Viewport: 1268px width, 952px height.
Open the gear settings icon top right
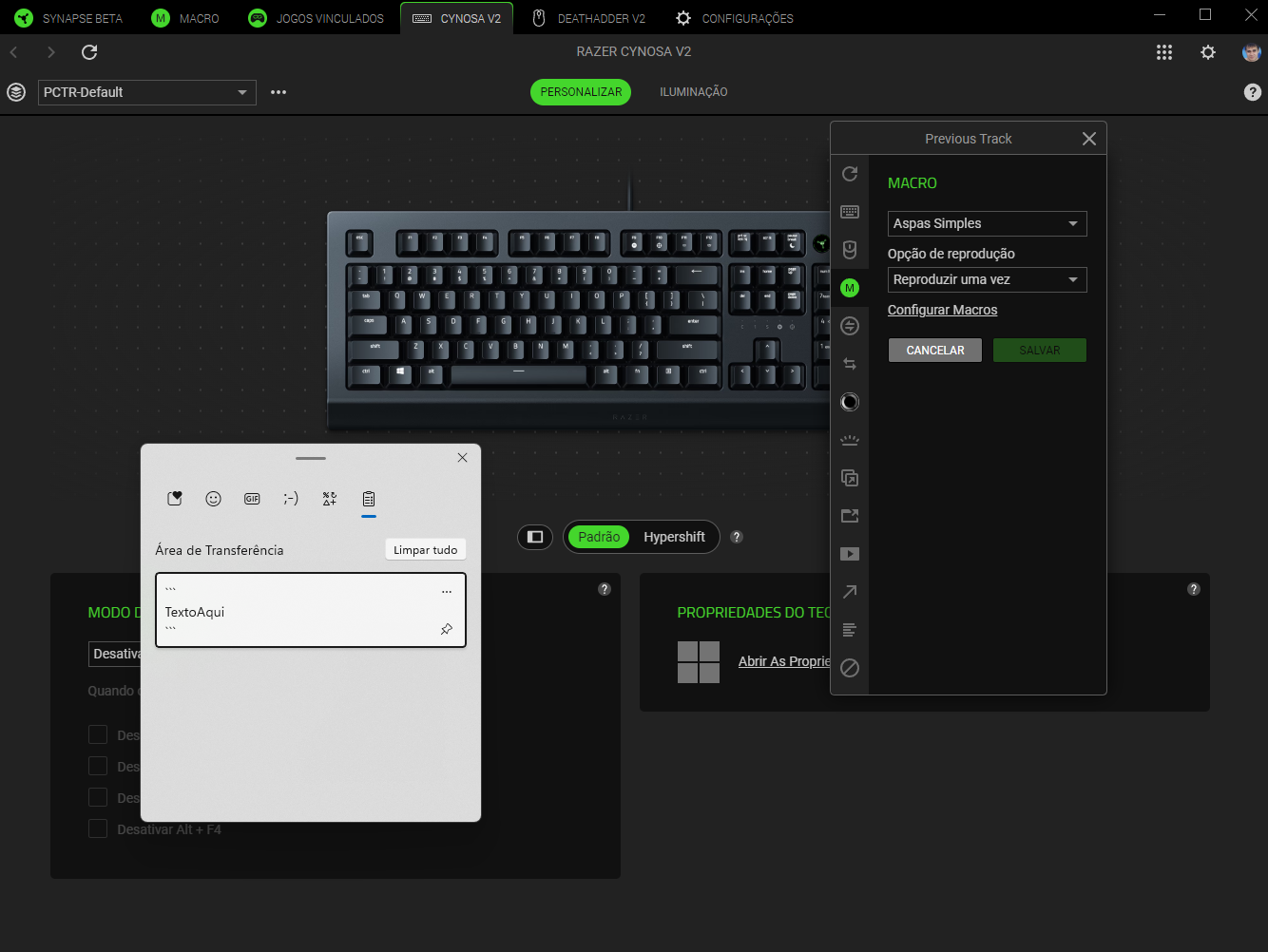coord(1208,52)
